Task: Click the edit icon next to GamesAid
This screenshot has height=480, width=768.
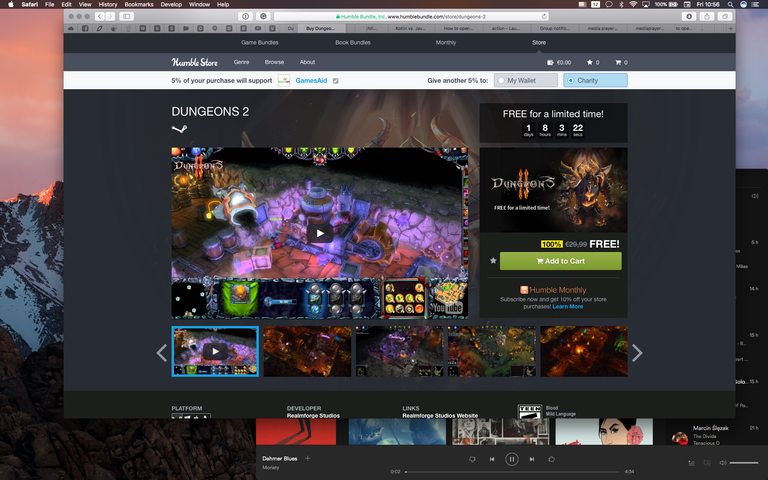Action: tap(336, 81)
